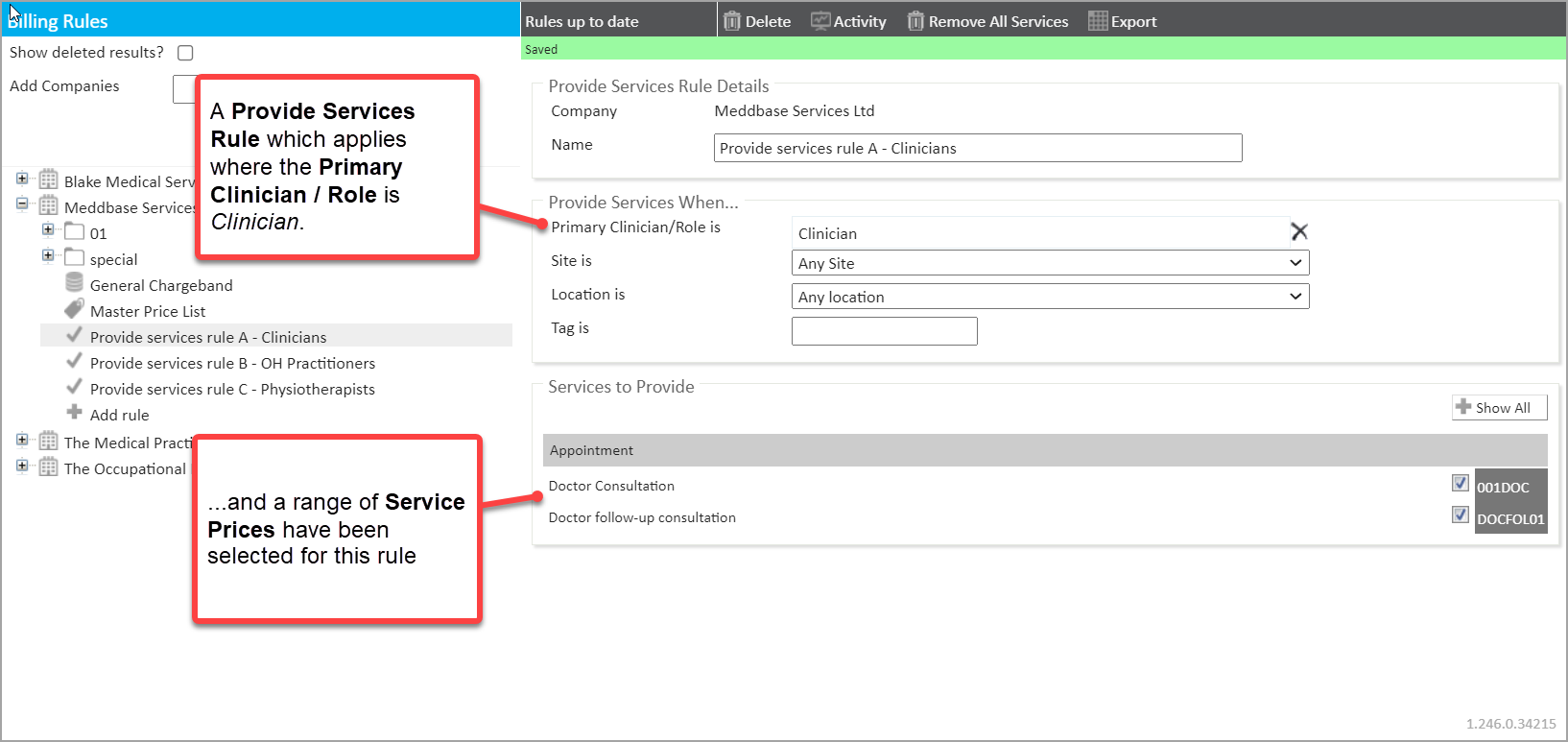This screenshot has width=1568, height=742.
Task: Open the Any Site dropdown
Action: (1050, 263)
